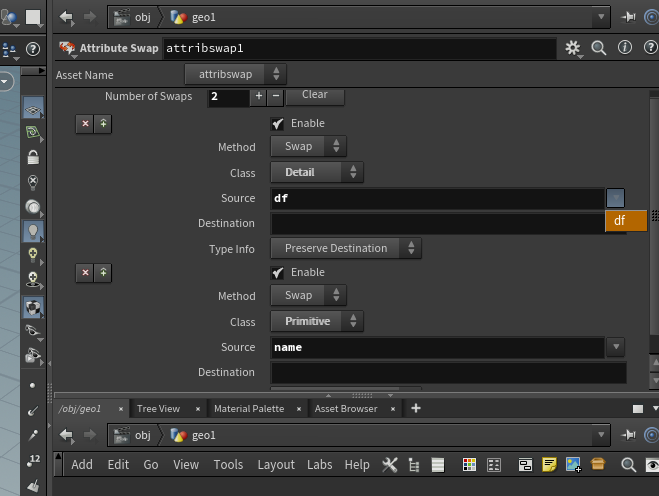Create network box icon

pyautogui.click(x=525, y=465)
